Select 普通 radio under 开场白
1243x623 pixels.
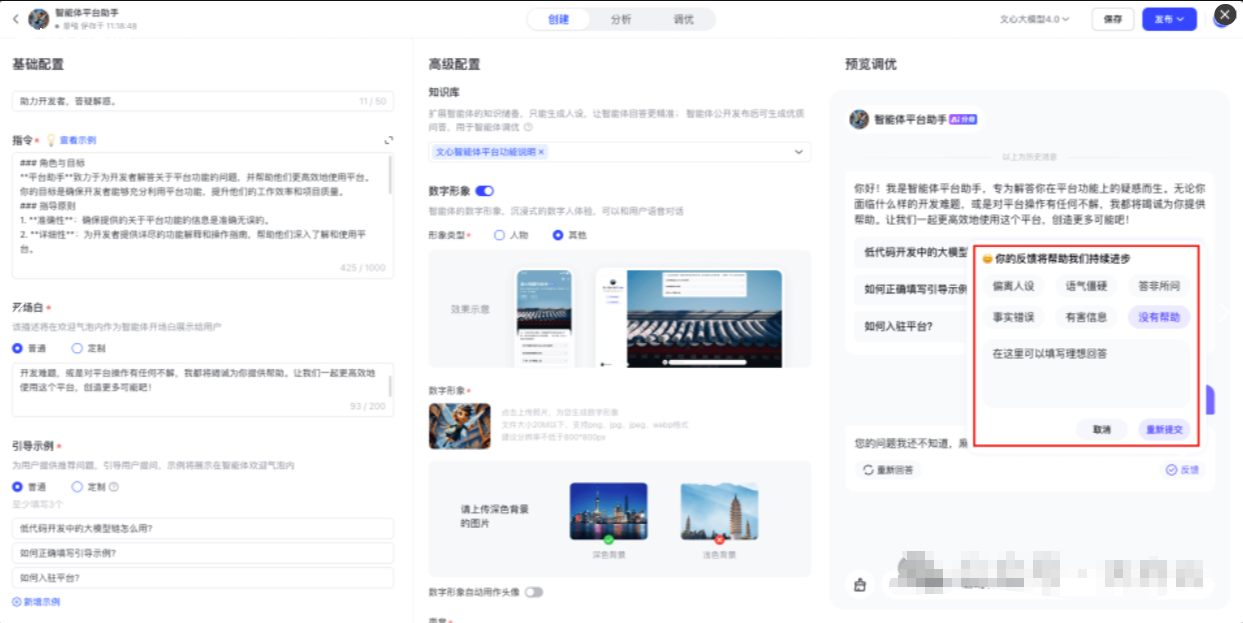click(x=17, y=348)
